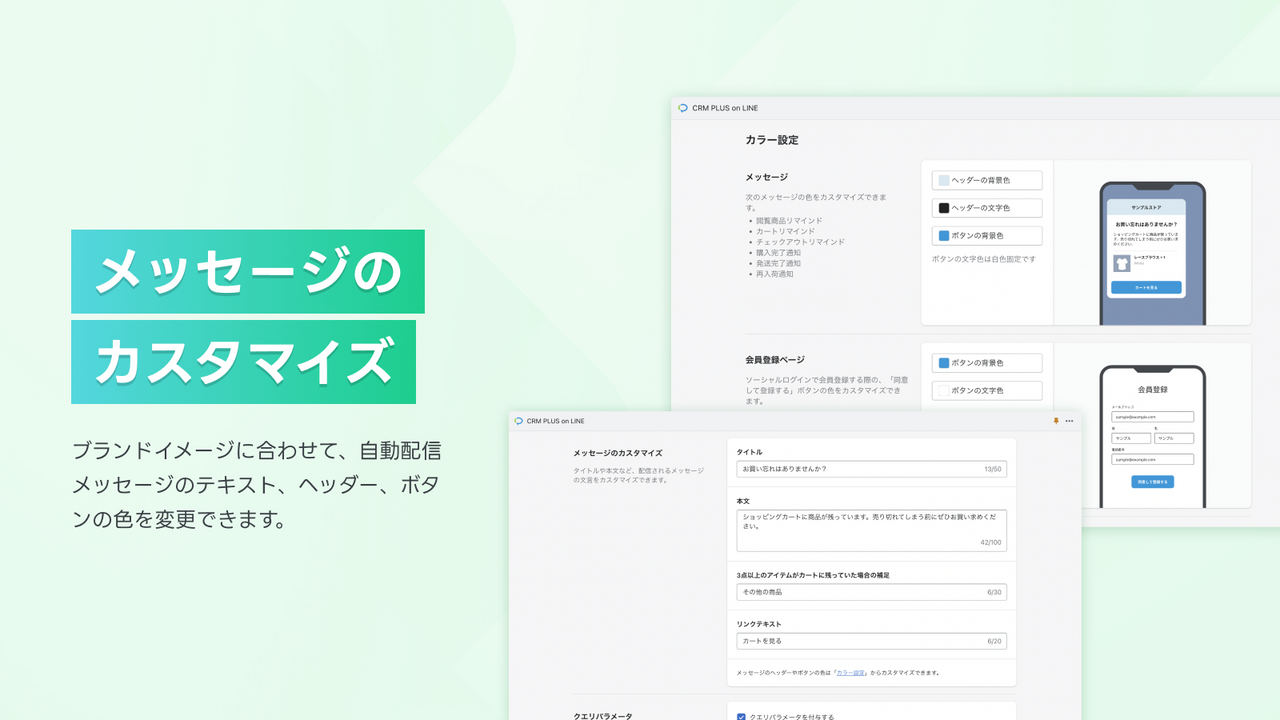The width and height of the screenshot is (1280, 720).
Task: Click the blue register button in the 会員登録 preview
Action: pyautogui.click(x=1153, y=482)
